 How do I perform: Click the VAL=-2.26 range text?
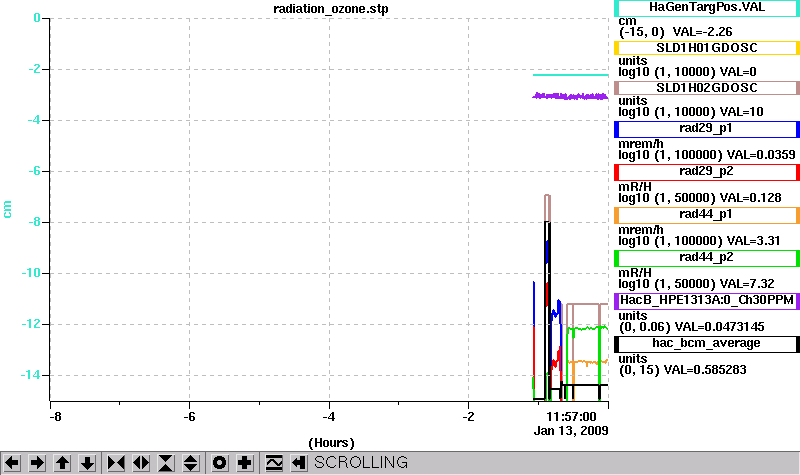703,32
